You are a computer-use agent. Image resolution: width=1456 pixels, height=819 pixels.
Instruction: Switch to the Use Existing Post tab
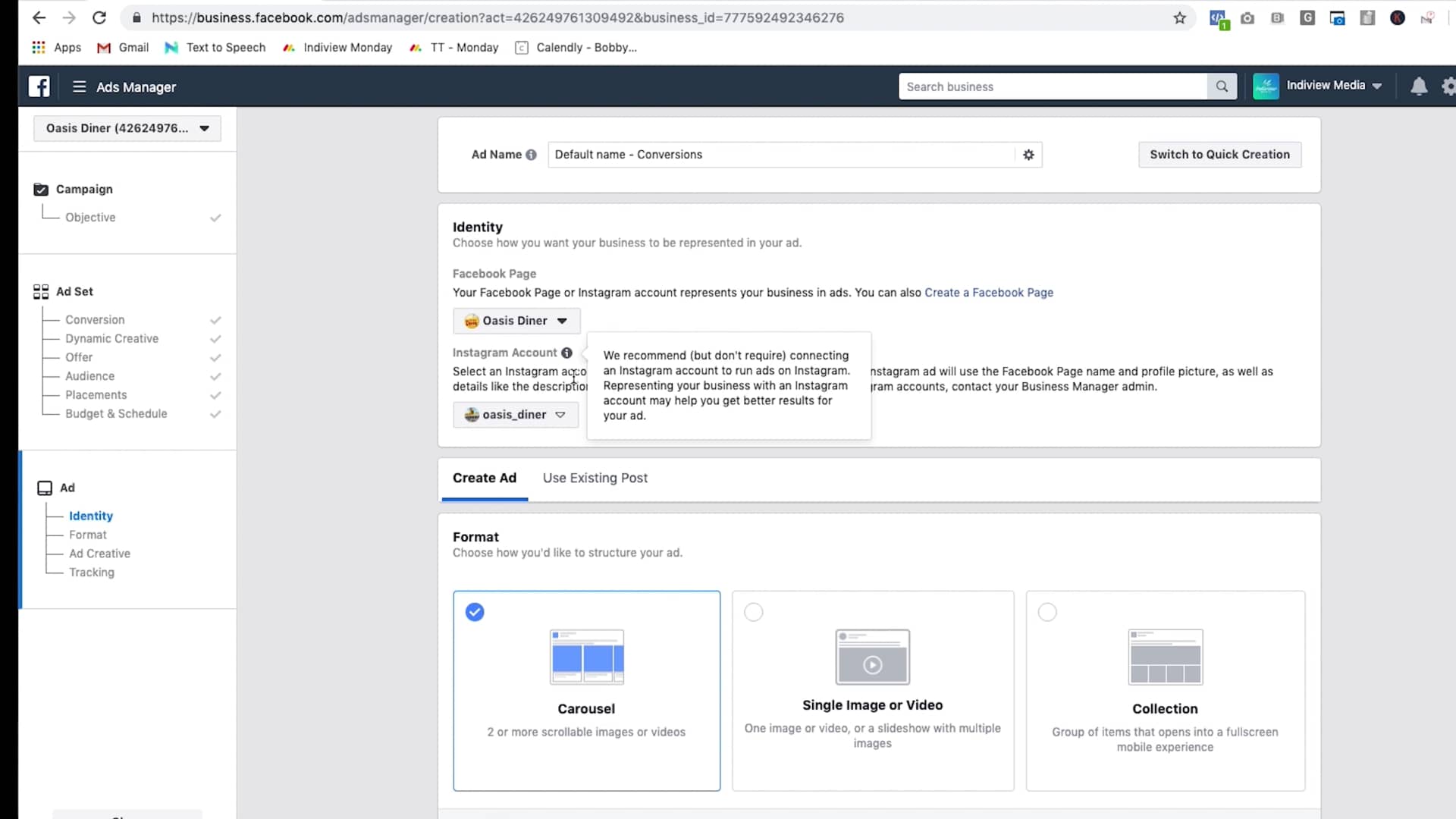595,478
